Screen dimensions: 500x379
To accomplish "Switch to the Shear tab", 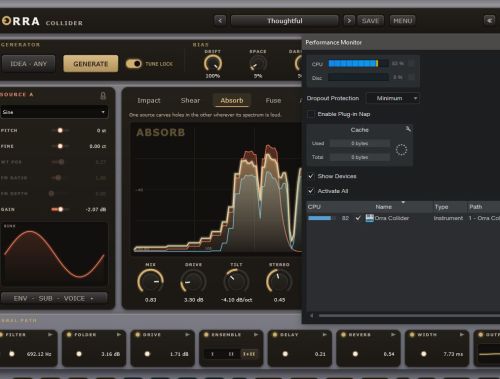I will (190, 100).
